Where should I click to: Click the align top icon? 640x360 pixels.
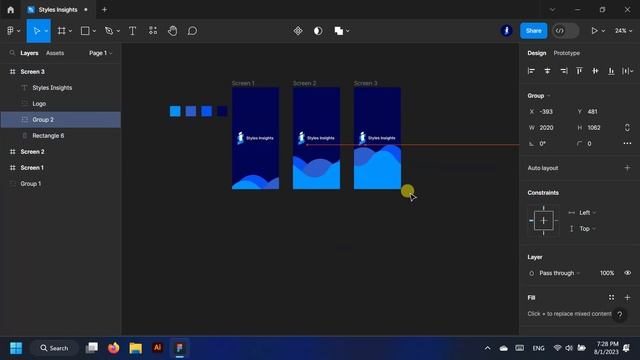click(x=579, y=71)
